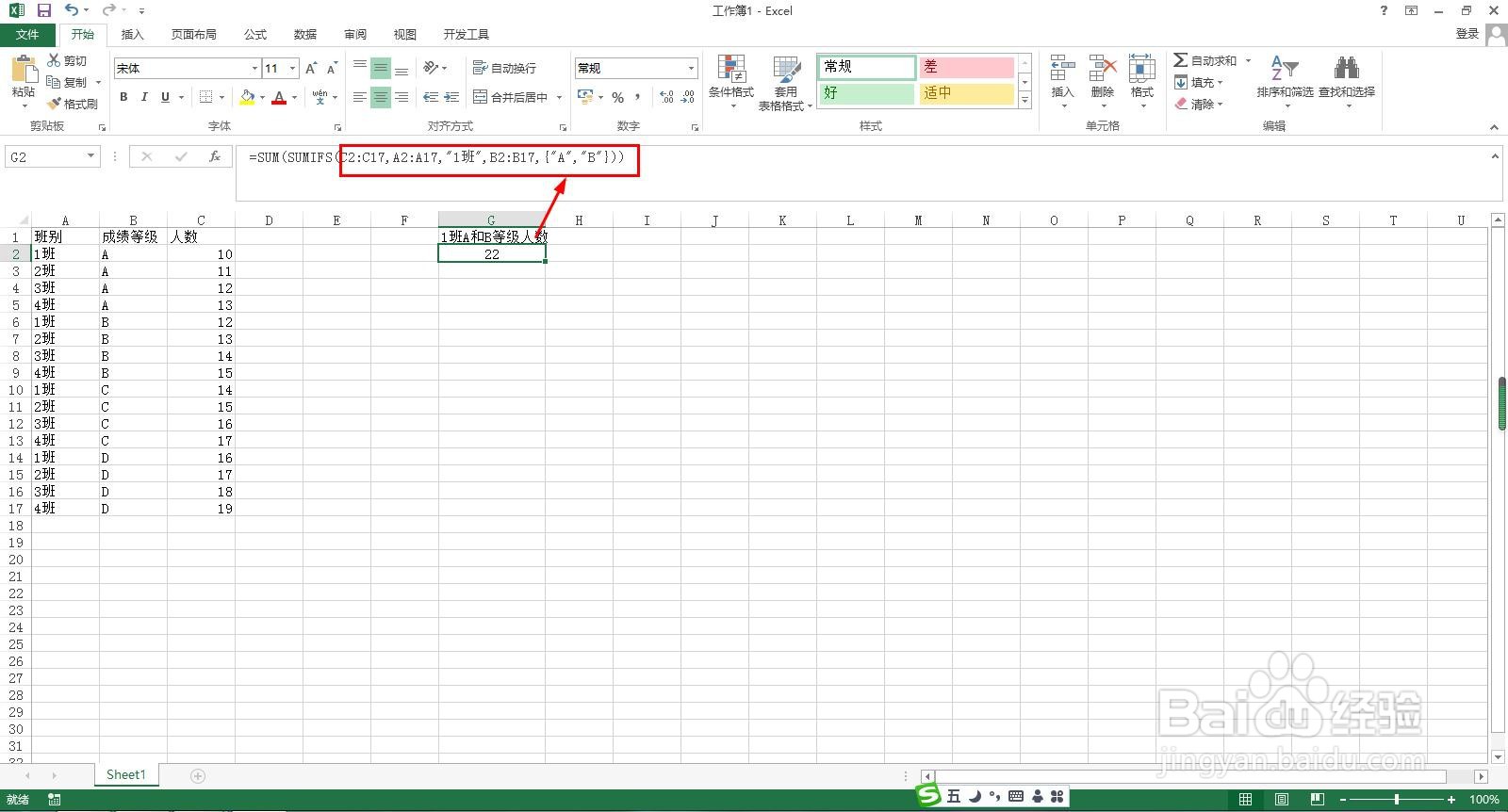Click the Paste clipboard icon
1508x812 pixels.
click(x=23, y=69)
